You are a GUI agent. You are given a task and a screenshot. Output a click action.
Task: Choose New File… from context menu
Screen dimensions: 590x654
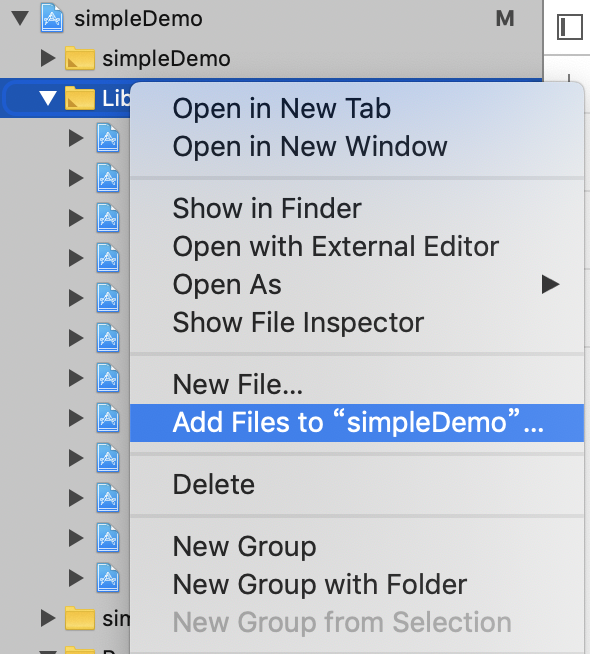238,384
